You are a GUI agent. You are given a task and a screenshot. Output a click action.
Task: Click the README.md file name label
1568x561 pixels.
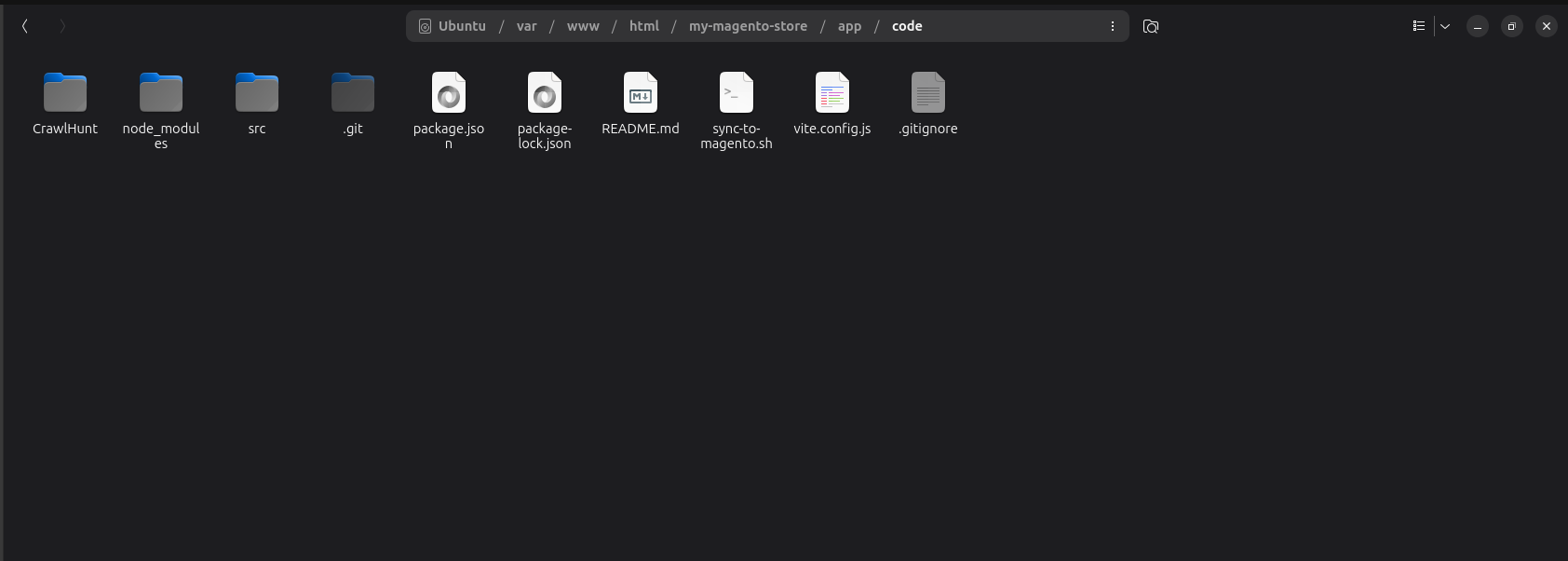tap(641, 129)
